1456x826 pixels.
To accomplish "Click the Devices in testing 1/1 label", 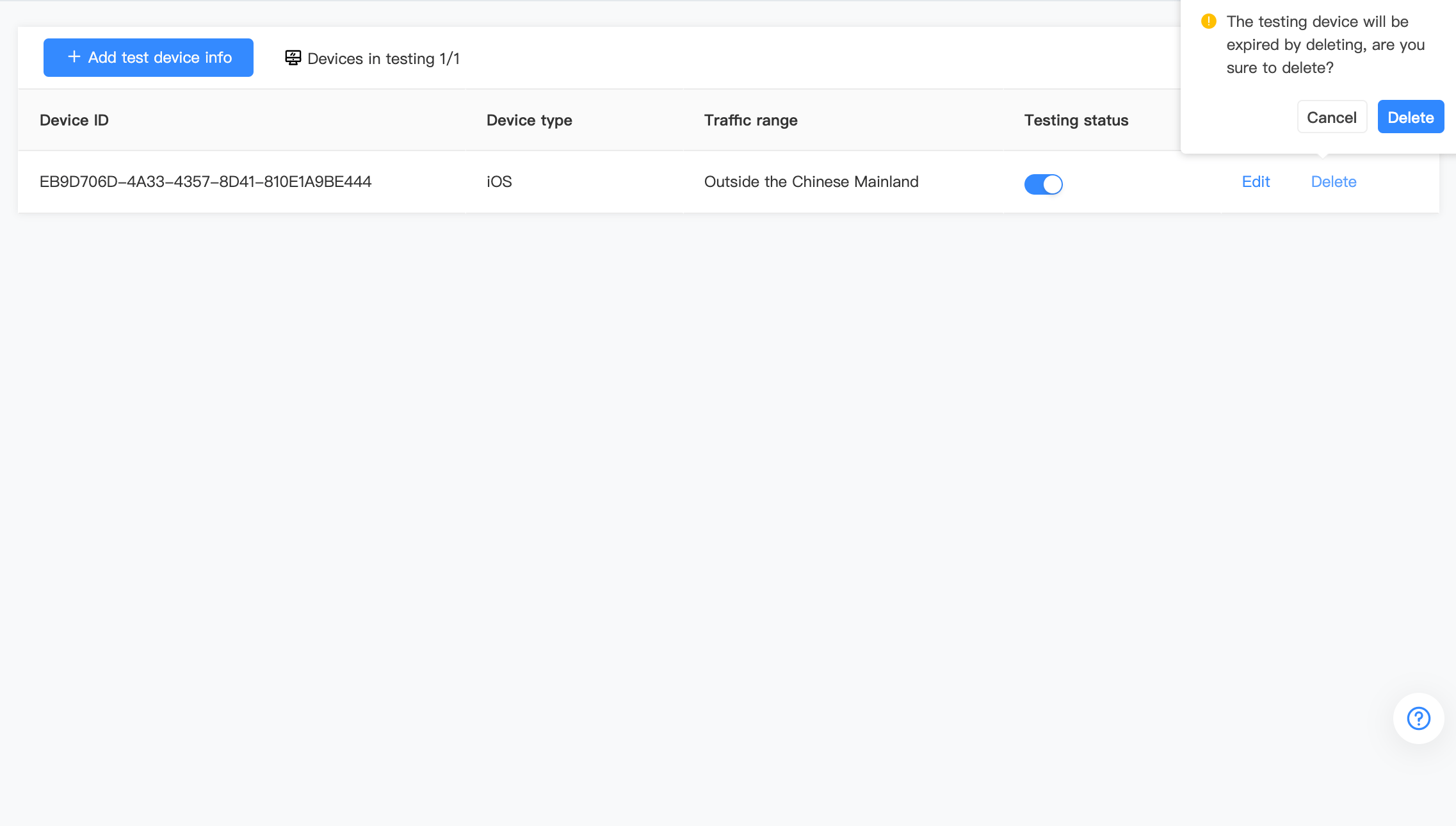I will tap(383, 58).
